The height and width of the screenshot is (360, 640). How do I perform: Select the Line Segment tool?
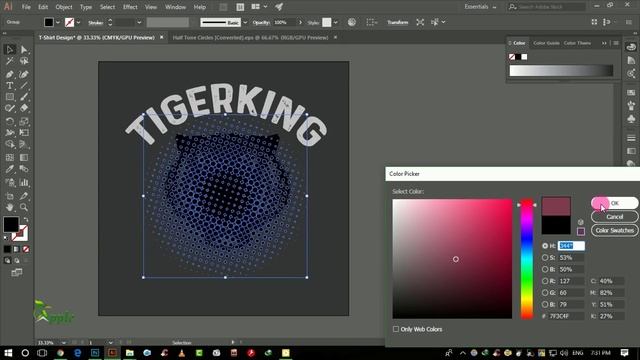[x=24, y=86]
